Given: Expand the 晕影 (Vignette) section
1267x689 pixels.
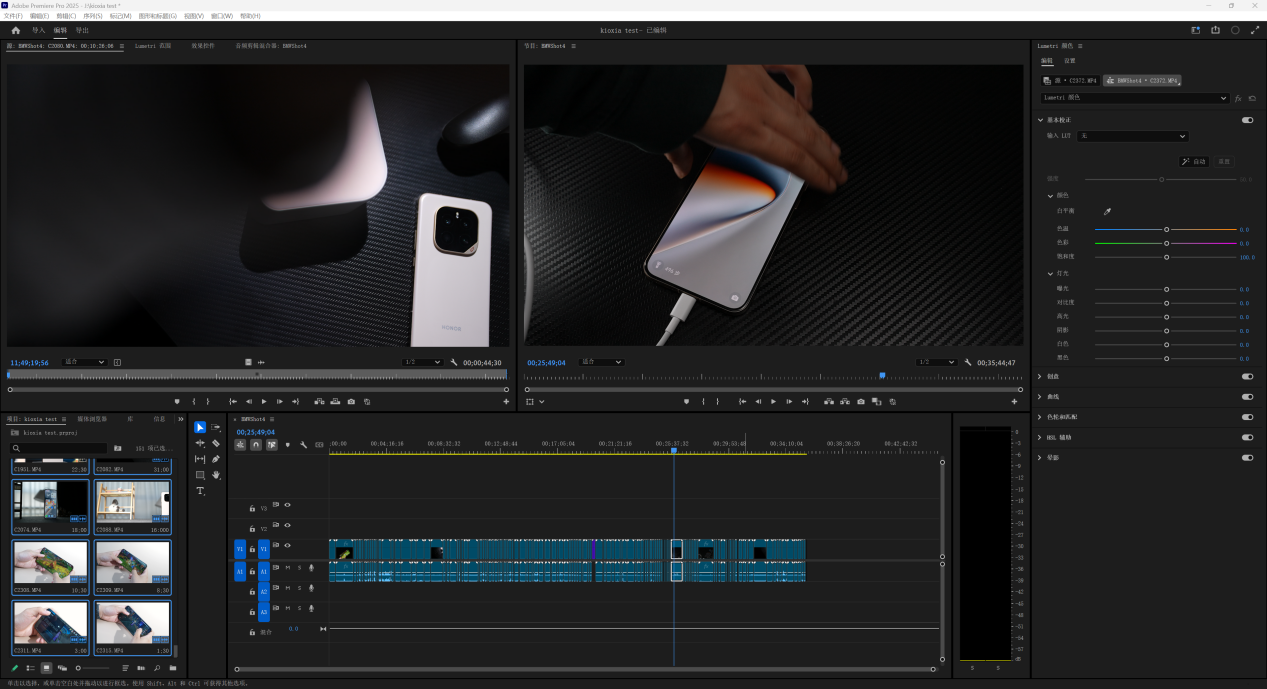Looking at the screenshot, I should (x=1040, y=458).
